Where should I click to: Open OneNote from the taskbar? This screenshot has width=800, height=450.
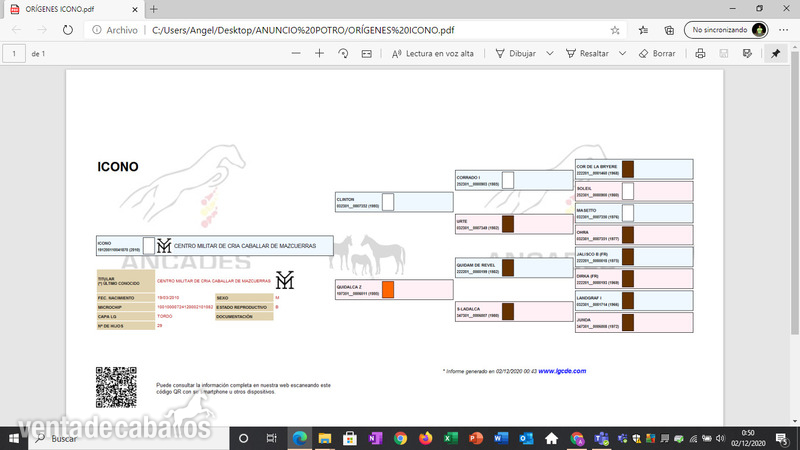[375, 438]
